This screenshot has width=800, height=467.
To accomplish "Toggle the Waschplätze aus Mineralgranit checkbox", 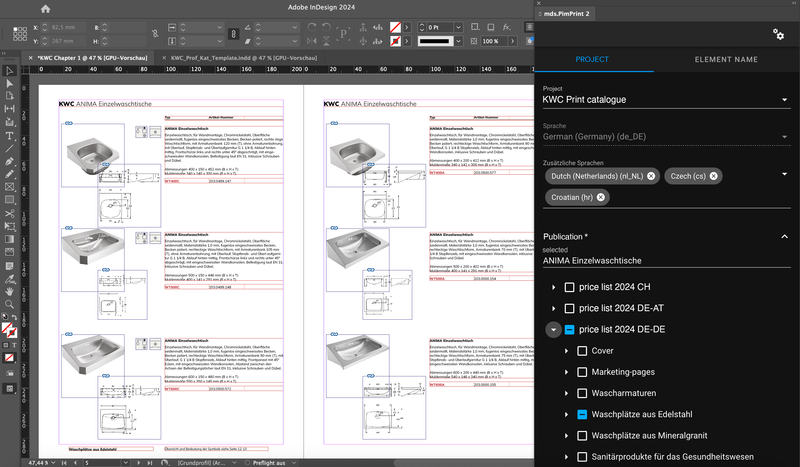I will click(x=581, y=435).
